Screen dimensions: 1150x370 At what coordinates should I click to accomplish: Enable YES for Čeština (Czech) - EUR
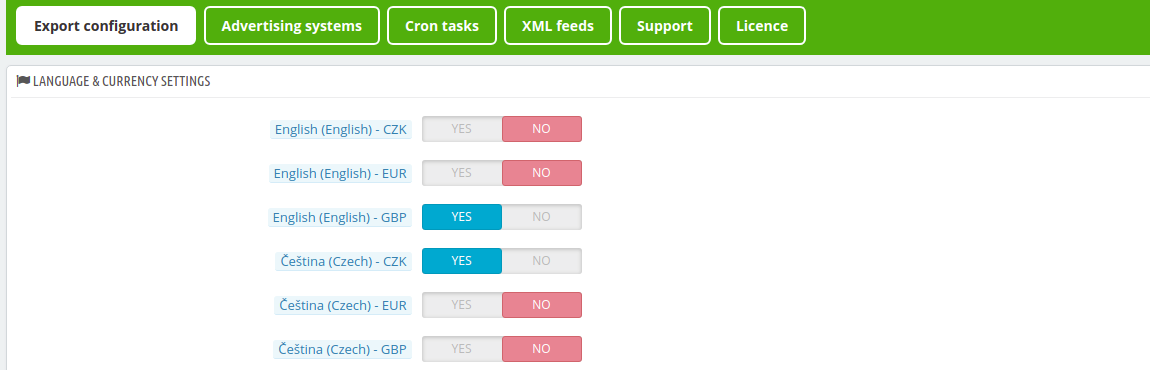coord(462,305)
